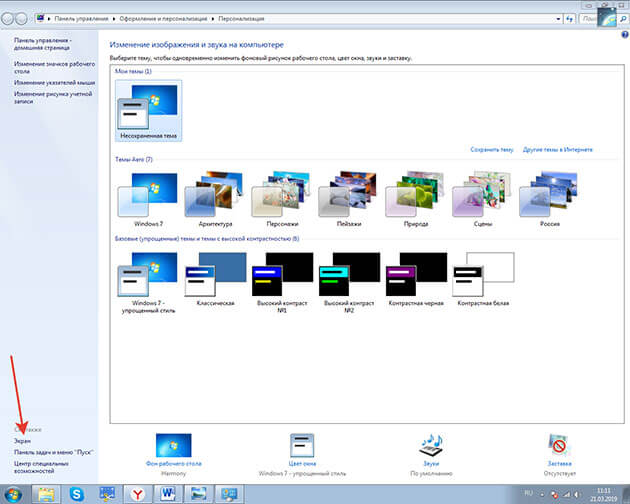This screenshot has width=630, height=504.
Task: Click the Звуки text link
Action: [x=431, y=463]
